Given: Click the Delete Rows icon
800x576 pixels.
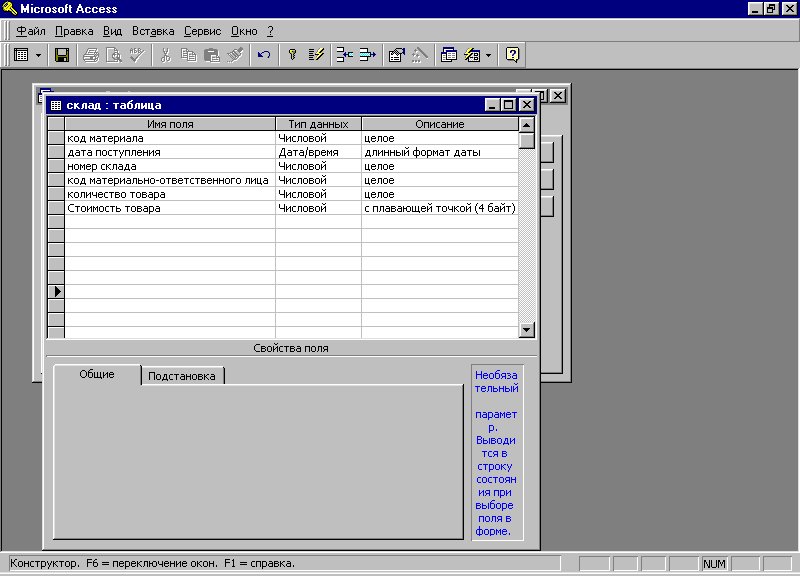Looking at the screenshot, I should (x=367, y=55).
